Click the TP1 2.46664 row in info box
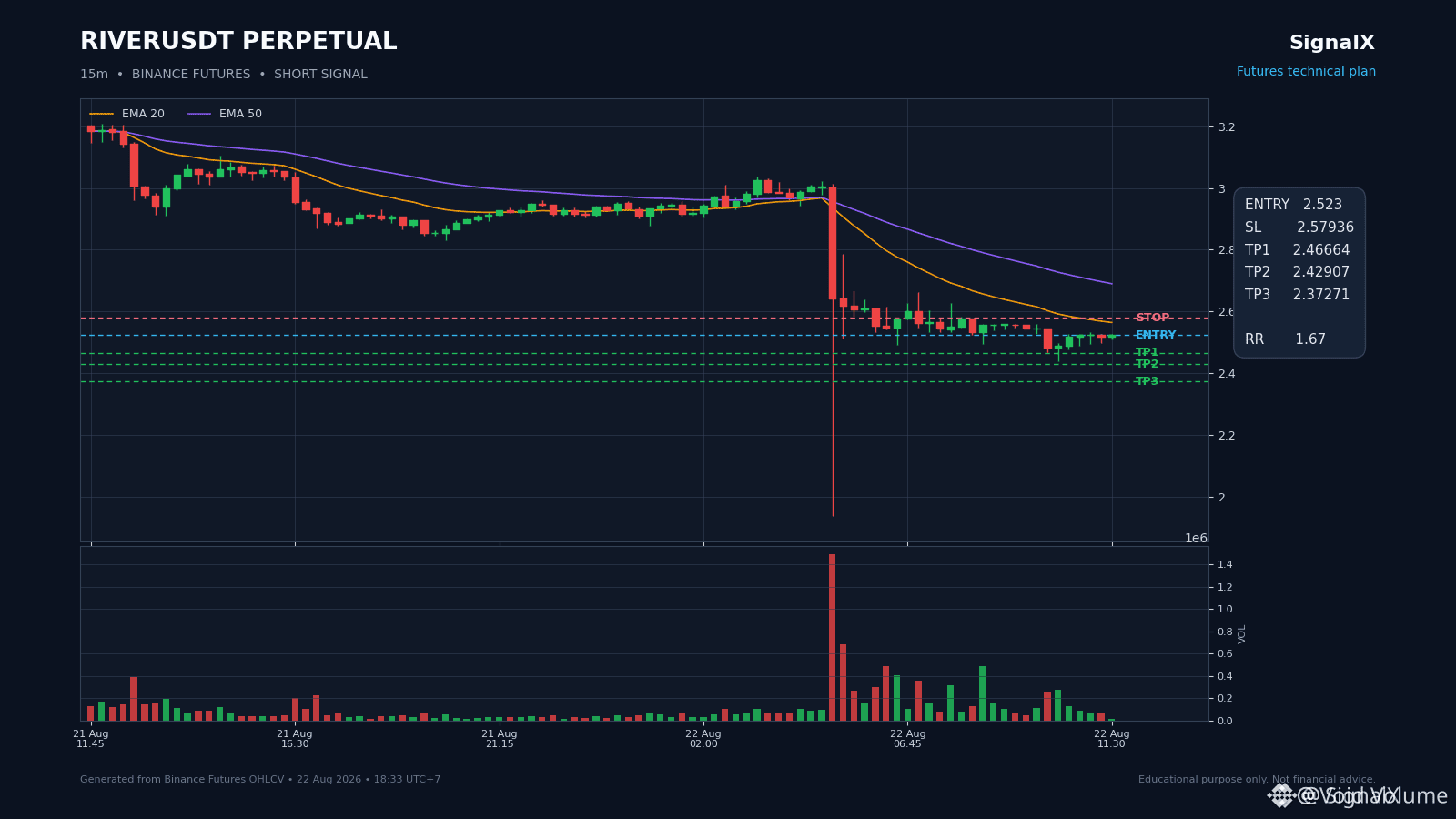 coord(1297,250)
